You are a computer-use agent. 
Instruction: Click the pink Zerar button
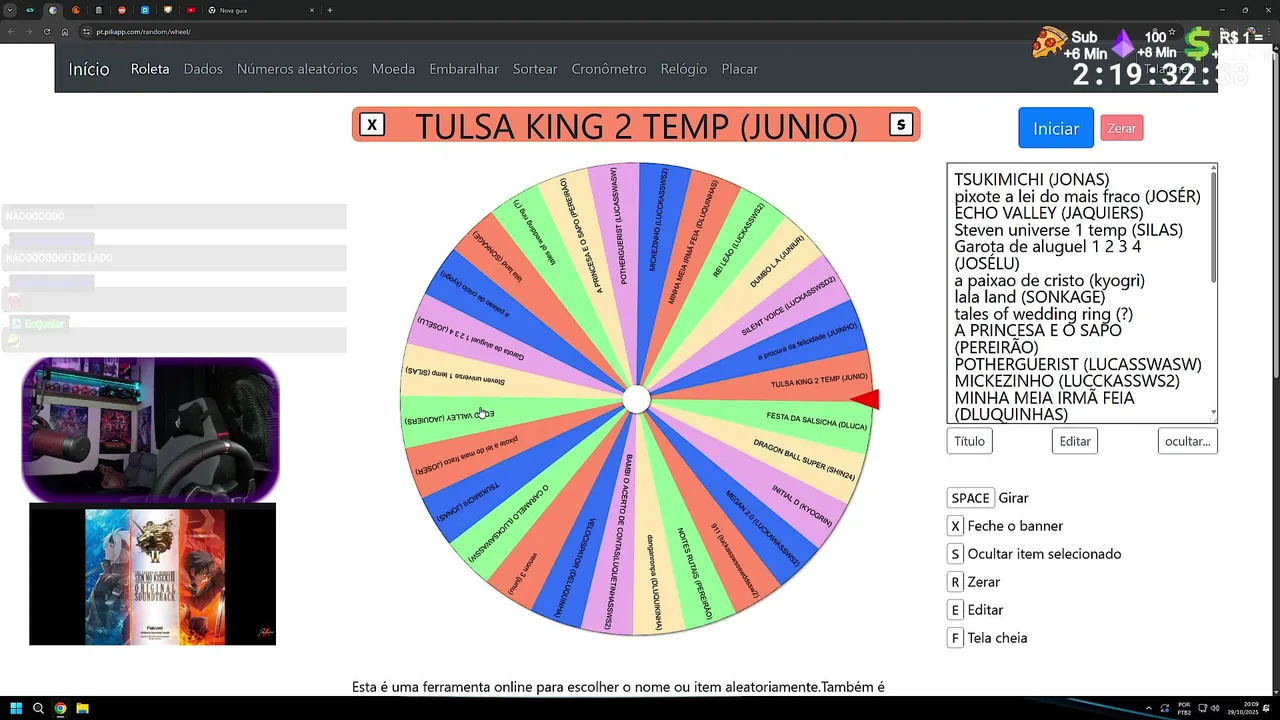point(1122,128)
